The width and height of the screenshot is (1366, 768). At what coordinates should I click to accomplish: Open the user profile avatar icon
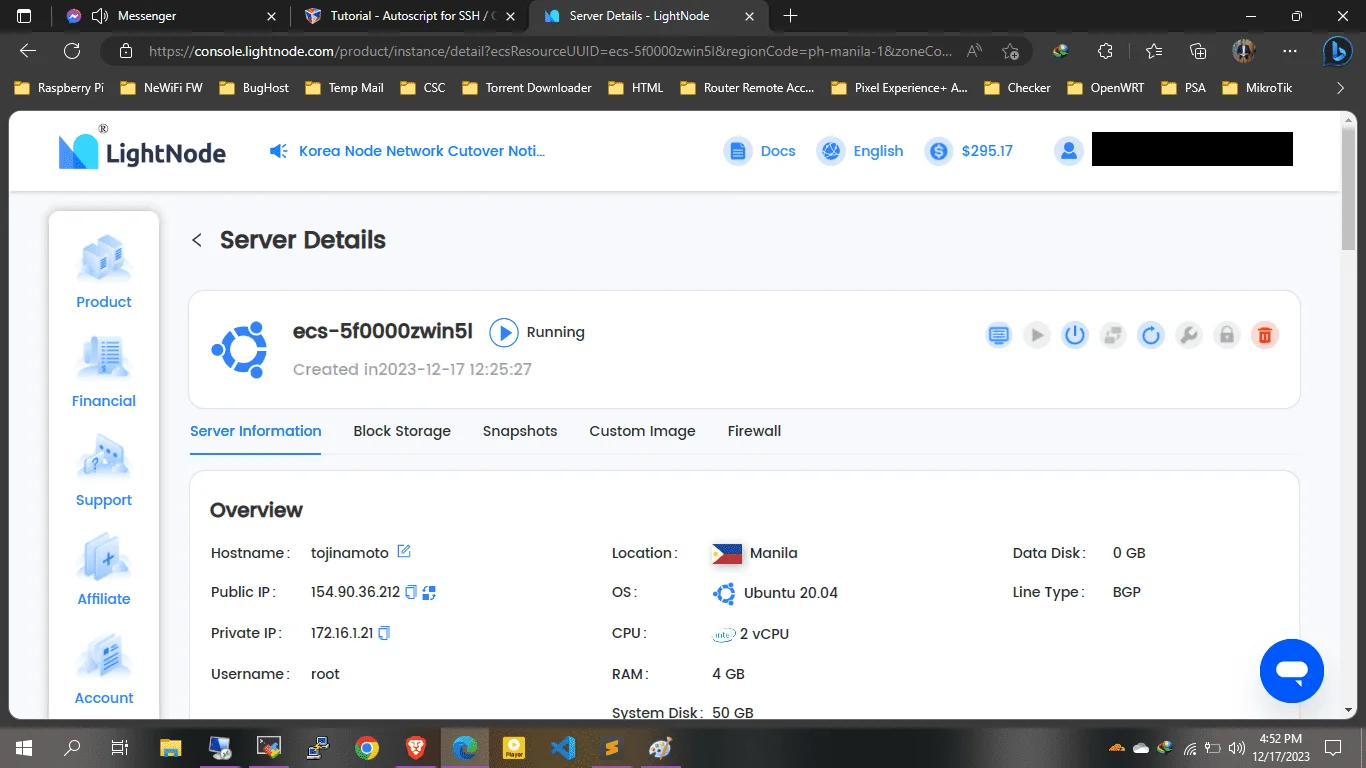point(1069,151)
